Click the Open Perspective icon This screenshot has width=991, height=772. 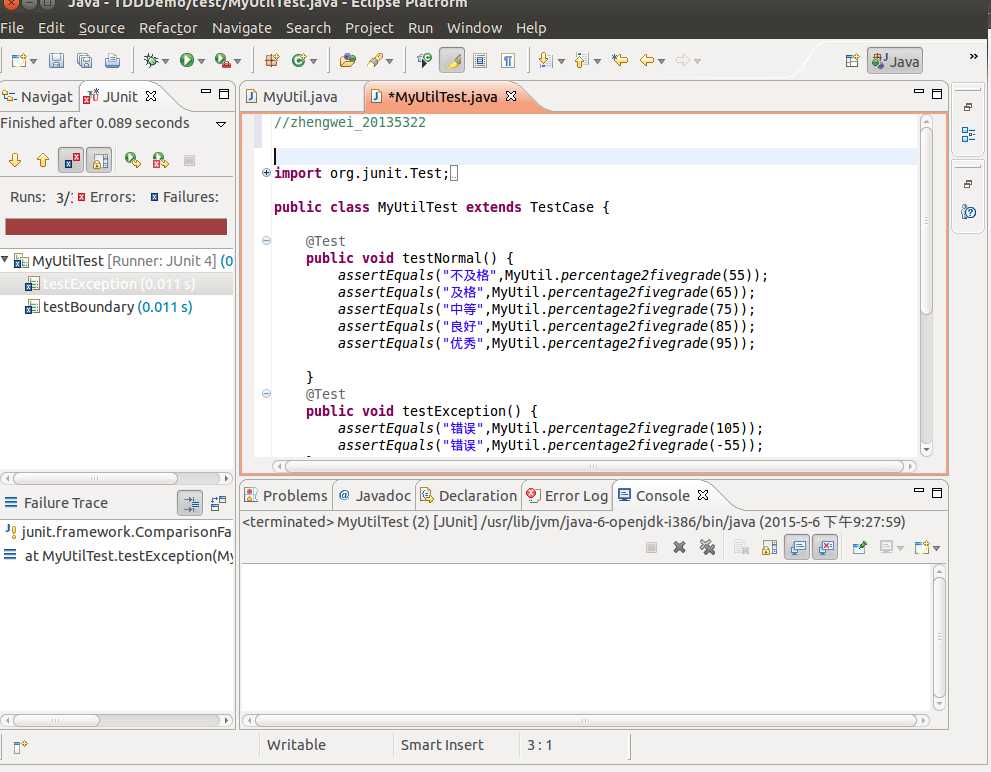pyautogui.click(x=852, y=61)
